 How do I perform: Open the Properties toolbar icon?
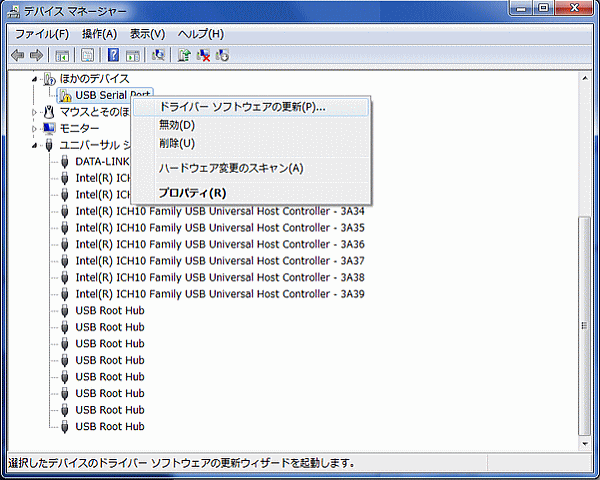point(88,56)
